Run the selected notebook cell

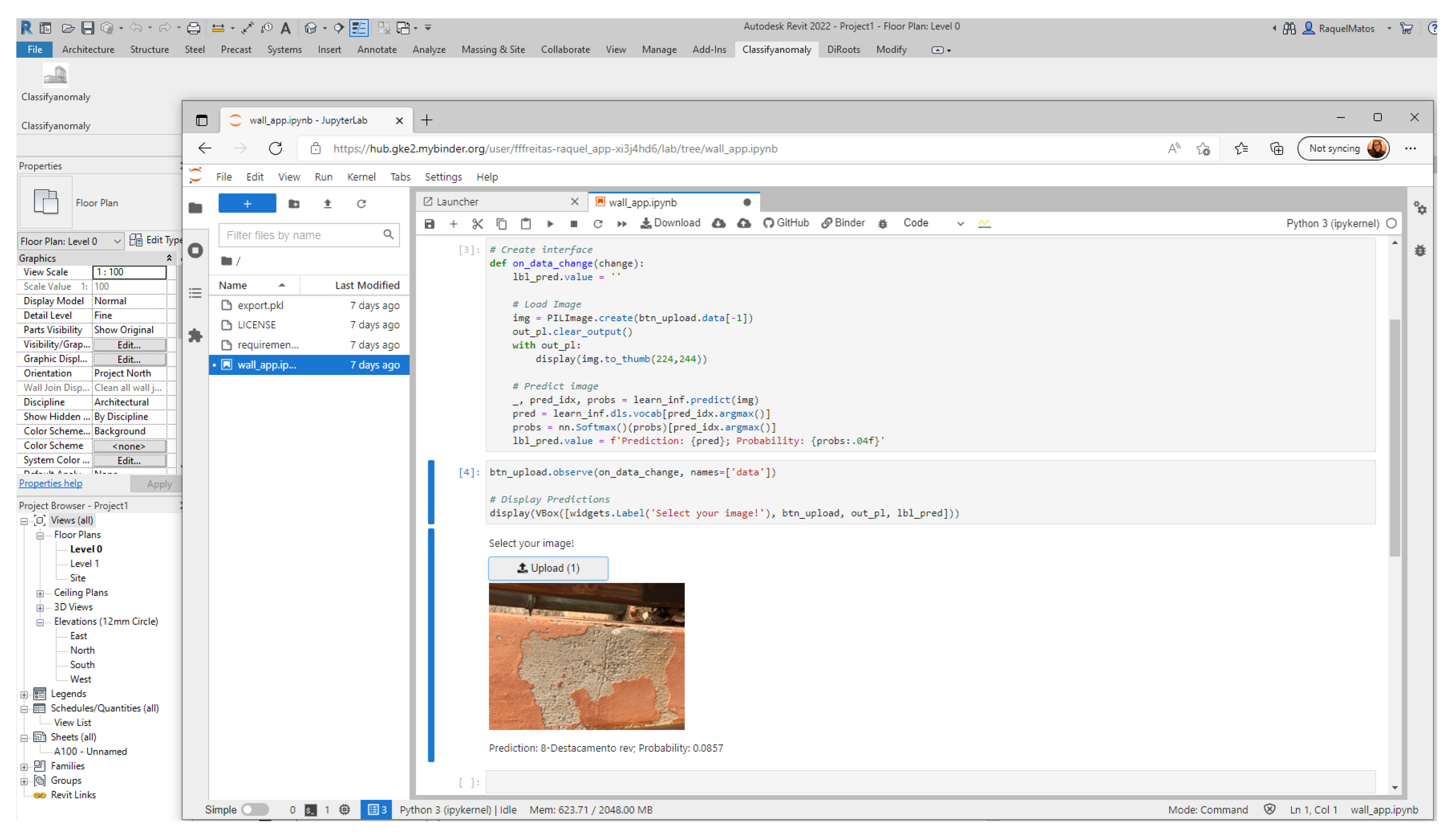[549, 224]
